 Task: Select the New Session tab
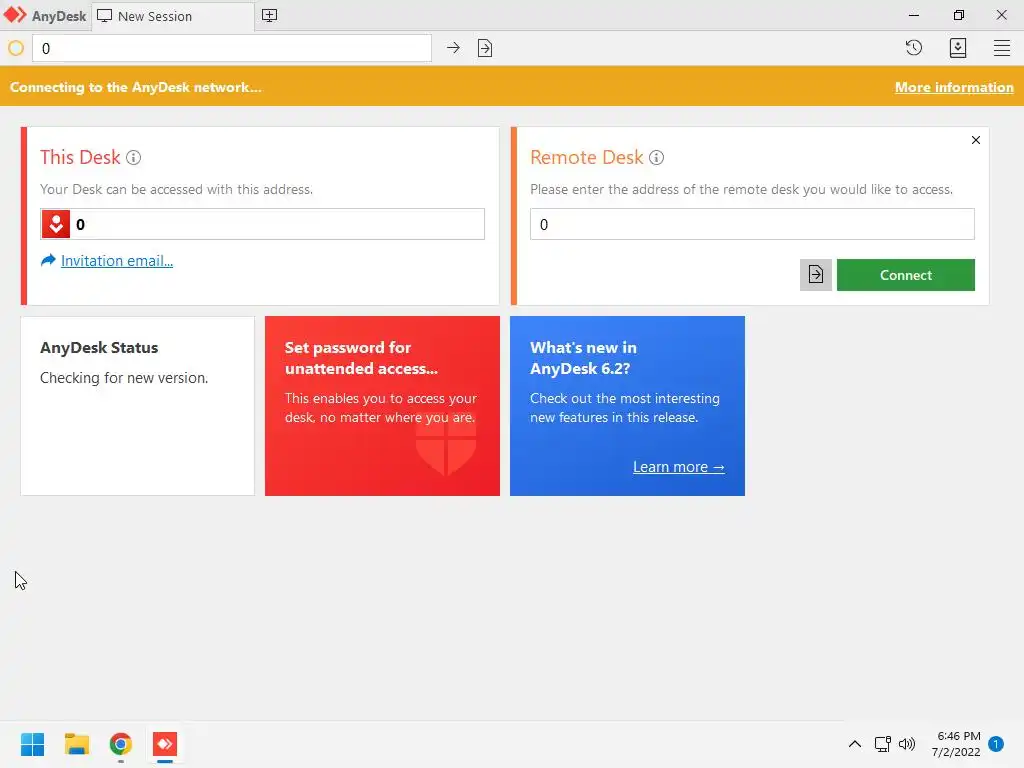tap(173, 16)
